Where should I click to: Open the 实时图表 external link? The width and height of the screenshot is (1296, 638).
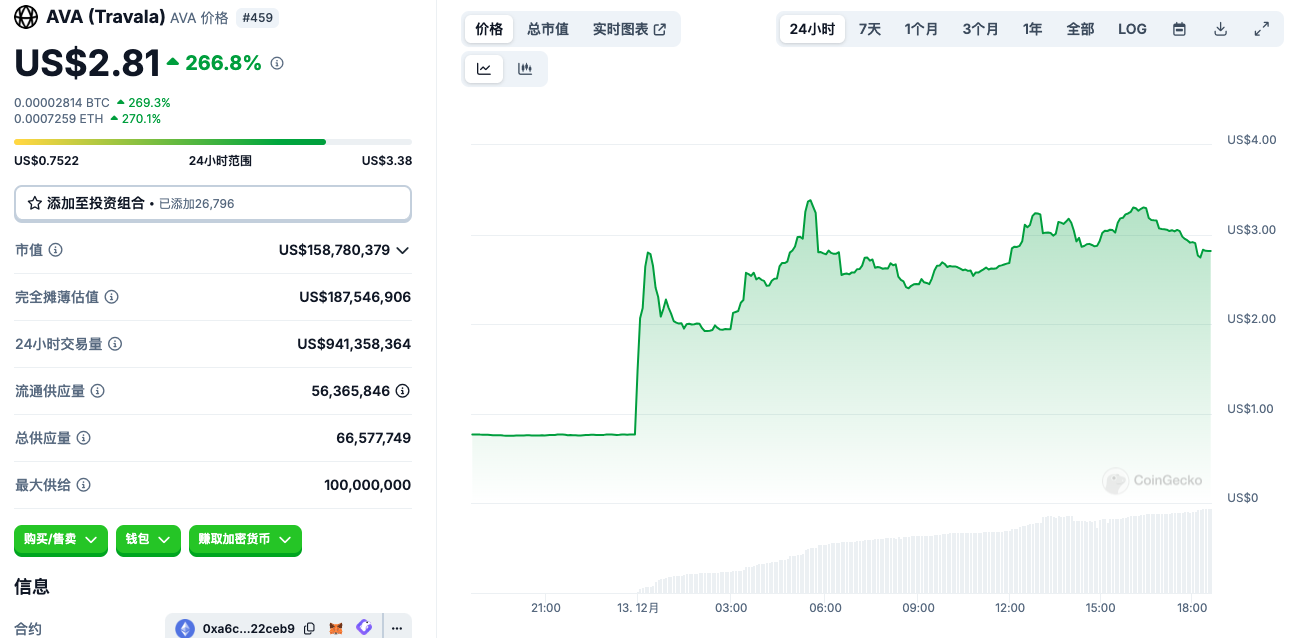(629, 29)
